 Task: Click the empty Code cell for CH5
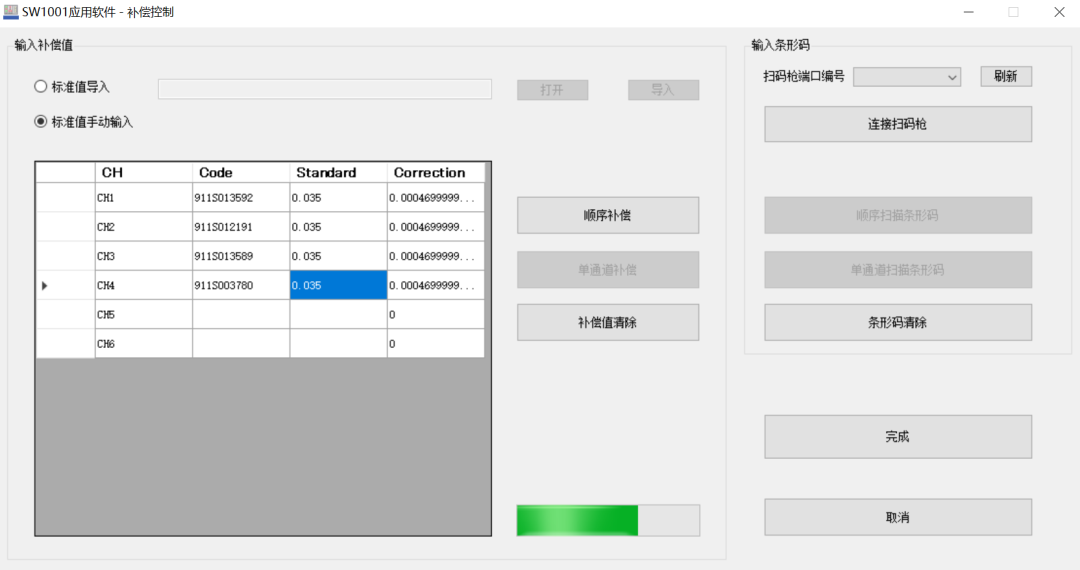pyautogui.click(x=241, y=315)
